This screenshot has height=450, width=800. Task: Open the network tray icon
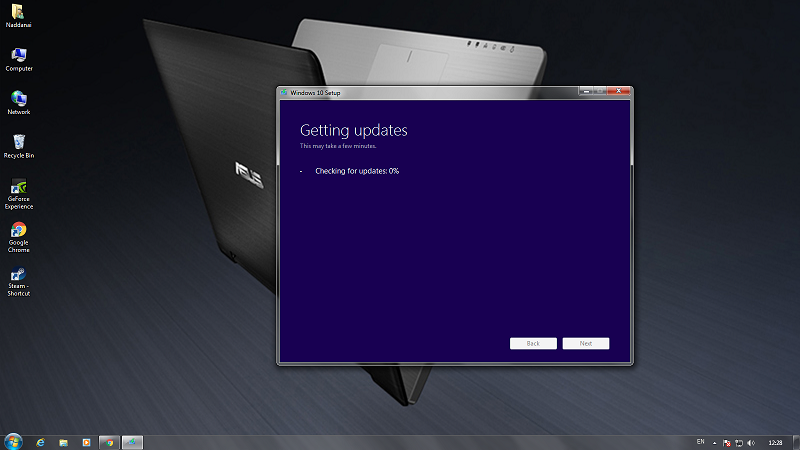tap(739, 443)
